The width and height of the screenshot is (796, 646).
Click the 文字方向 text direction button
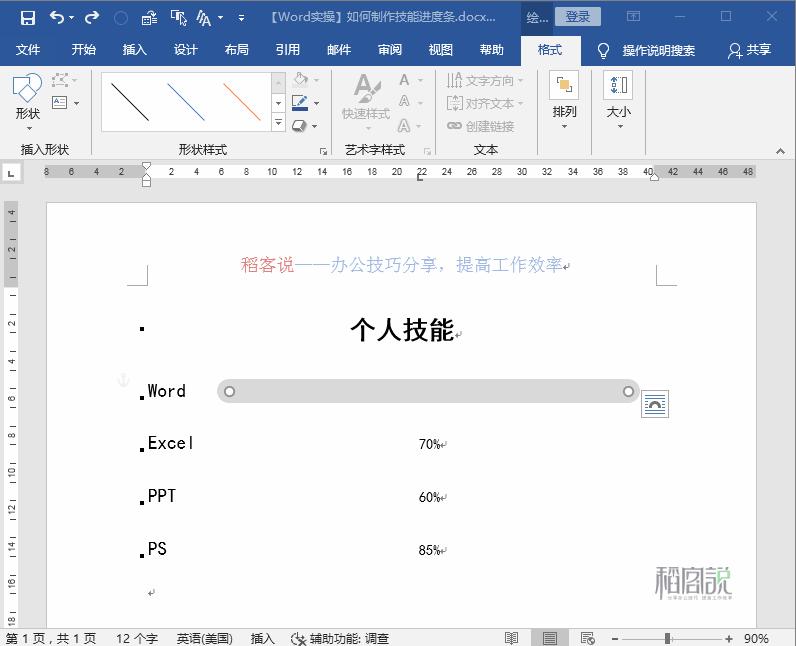click(x=485, y=80)
